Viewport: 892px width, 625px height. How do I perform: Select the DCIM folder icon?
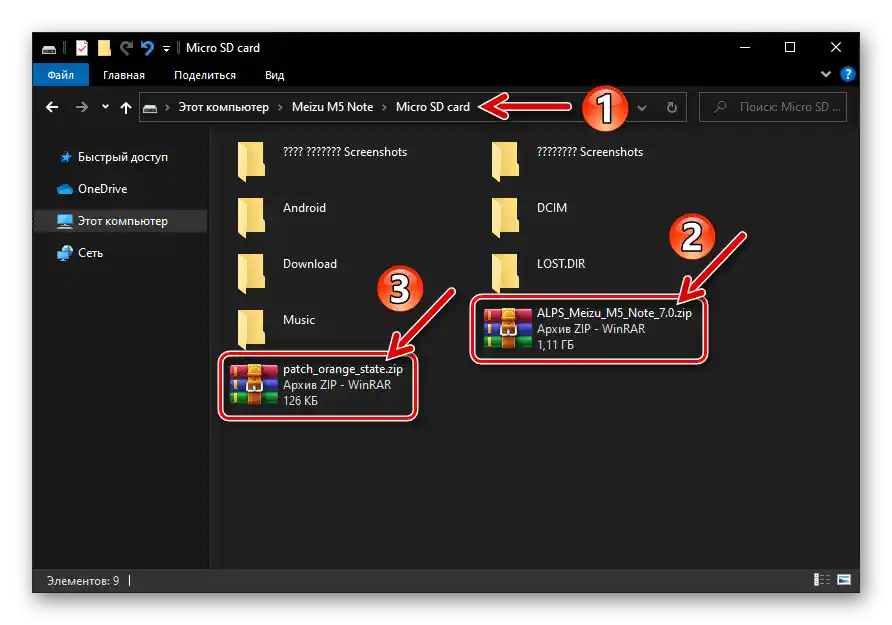click(x=505, y=218)
